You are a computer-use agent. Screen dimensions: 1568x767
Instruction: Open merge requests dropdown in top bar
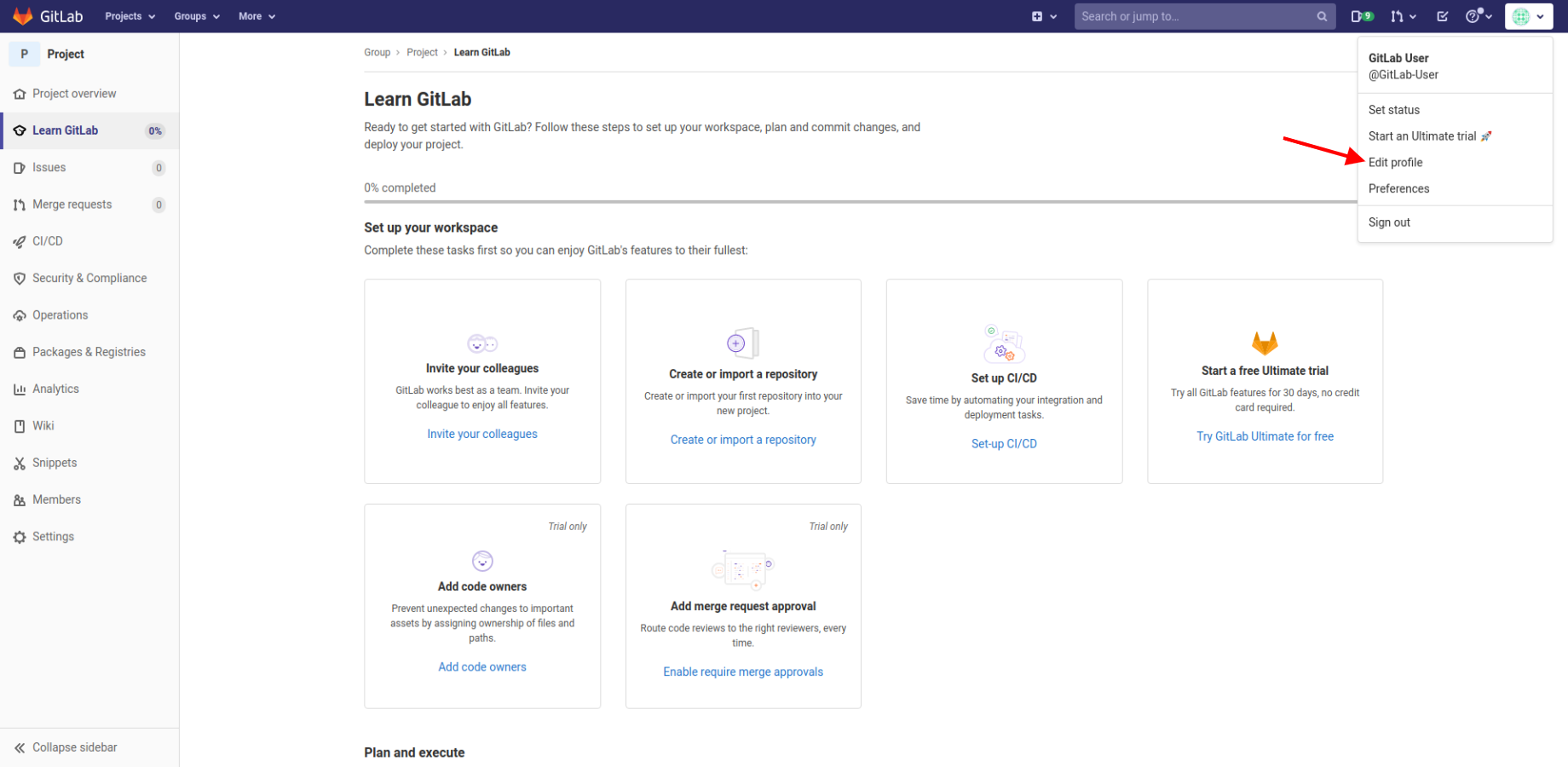pos(1404,16)
